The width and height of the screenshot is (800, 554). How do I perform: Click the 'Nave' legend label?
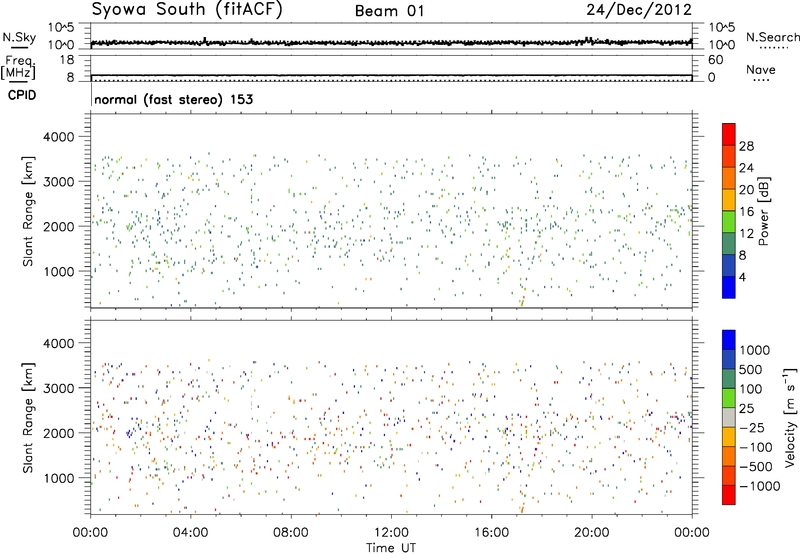pyautogui.click(x=761, y=70)
